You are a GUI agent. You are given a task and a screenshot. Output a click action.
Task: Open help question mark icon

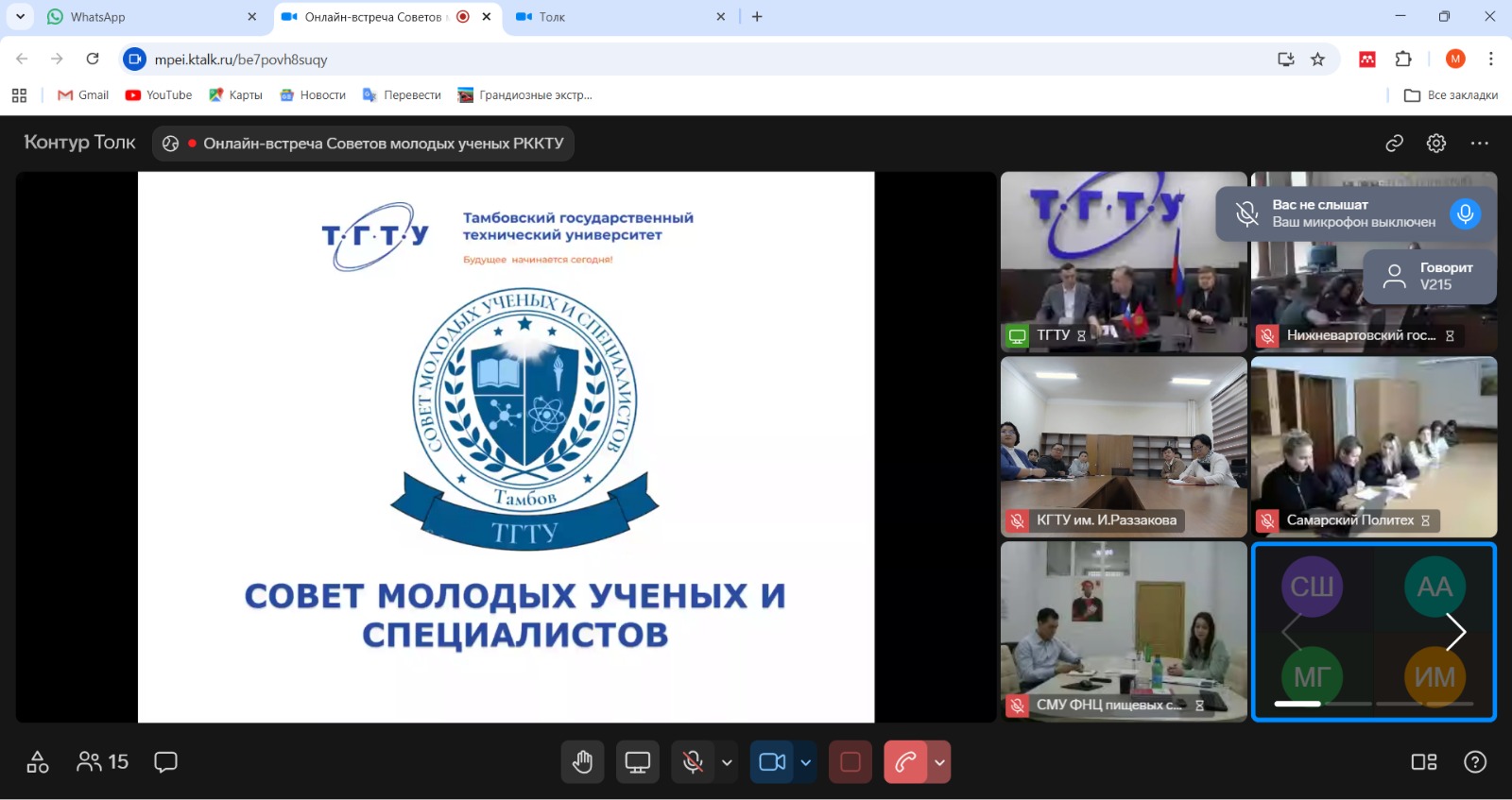tap(1474, 762)
